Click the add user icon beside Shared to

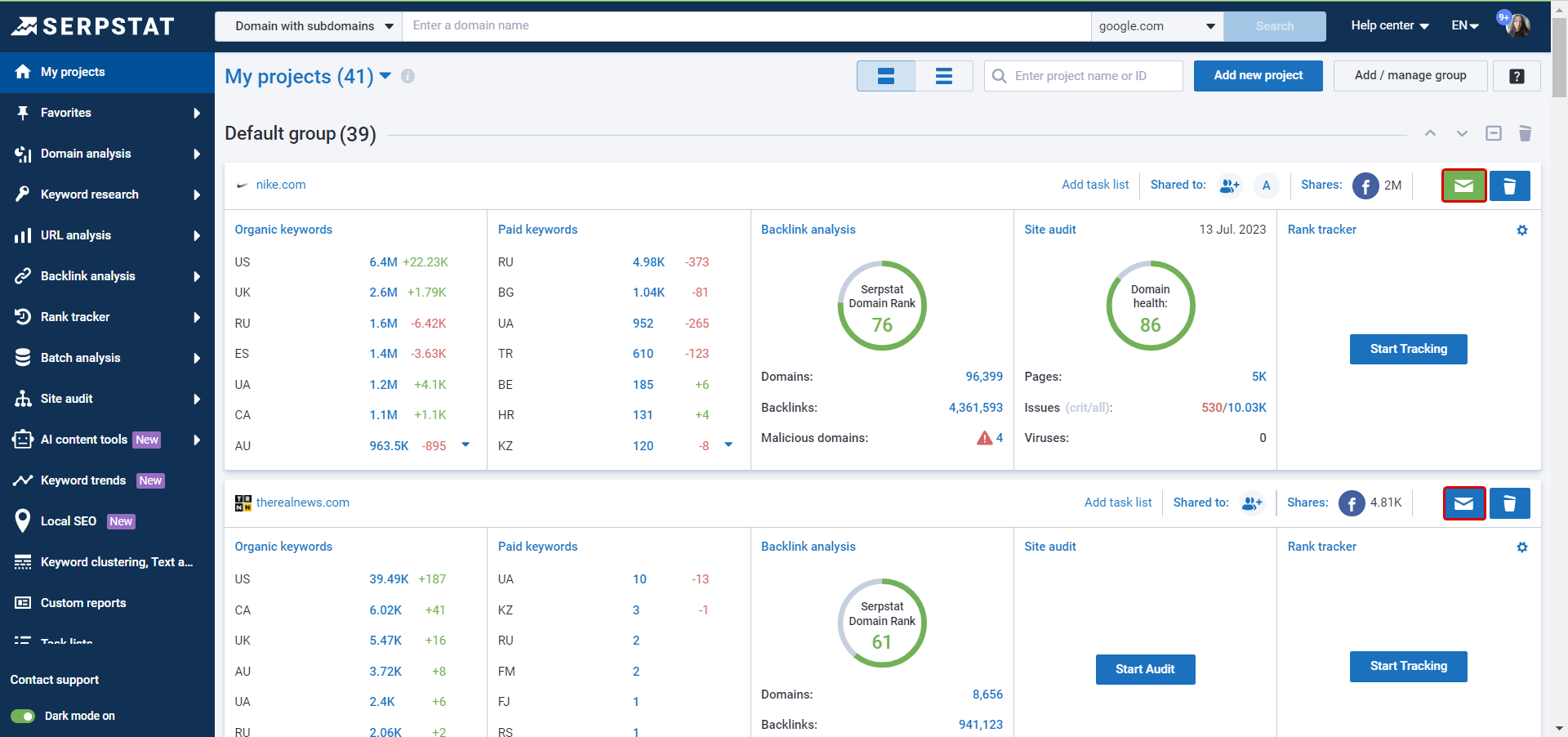click(1229, 185)
